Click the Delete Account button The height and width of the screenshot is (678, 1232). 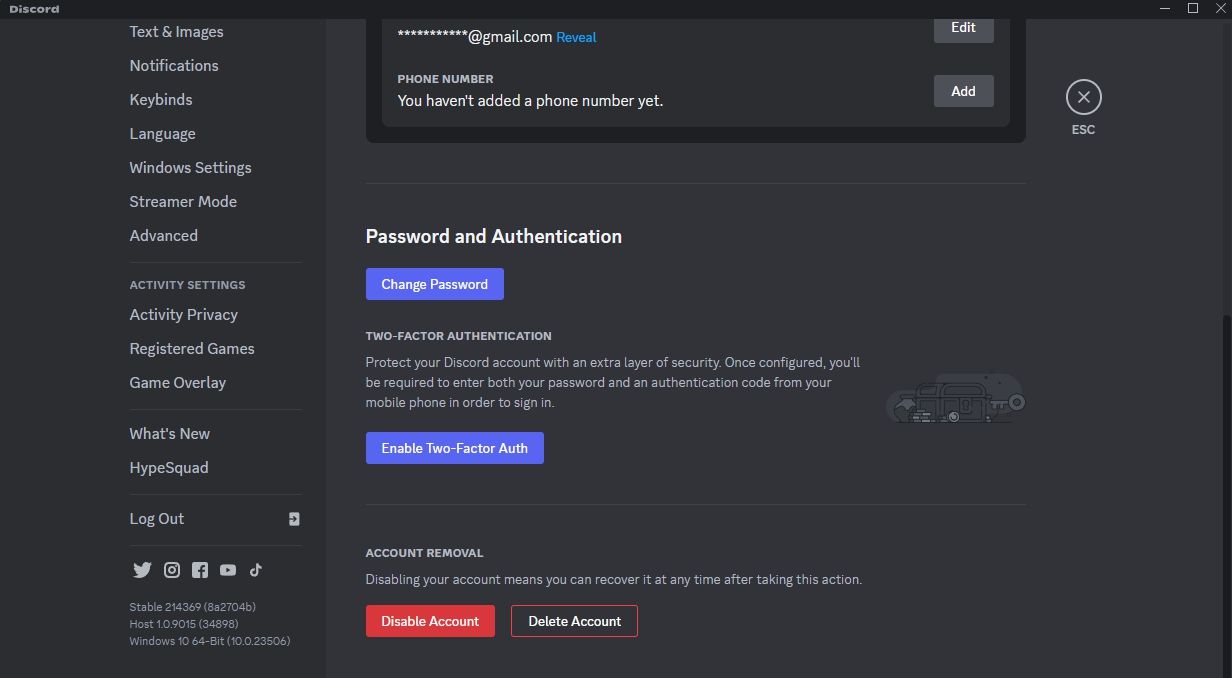pos(574,621)
